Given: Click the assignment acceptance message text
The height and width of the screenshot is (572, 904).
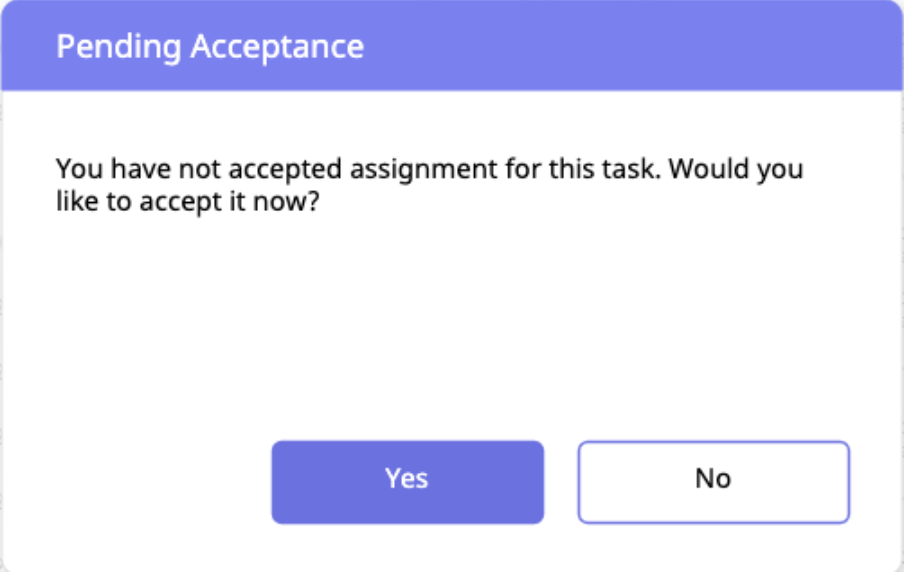Looking at the screenshot, I should [x=429, y=183].
